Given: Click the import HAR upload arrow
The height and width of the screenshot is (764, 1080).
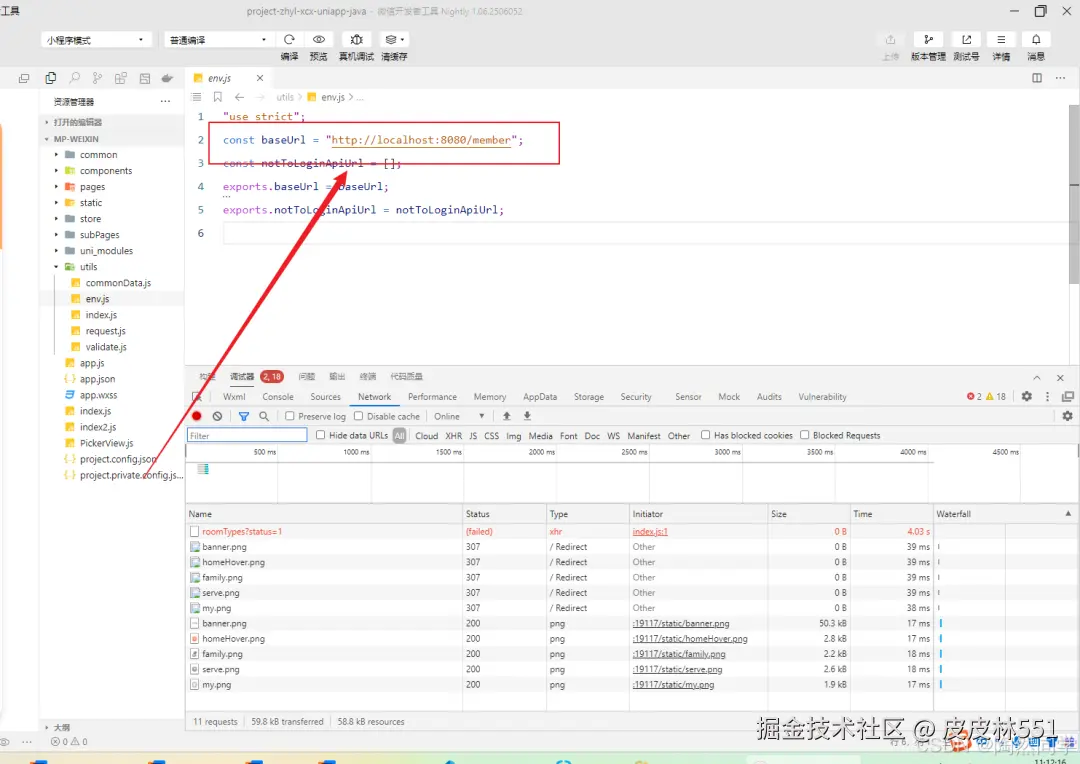Looking at the screenshot, I should point(507,416).
